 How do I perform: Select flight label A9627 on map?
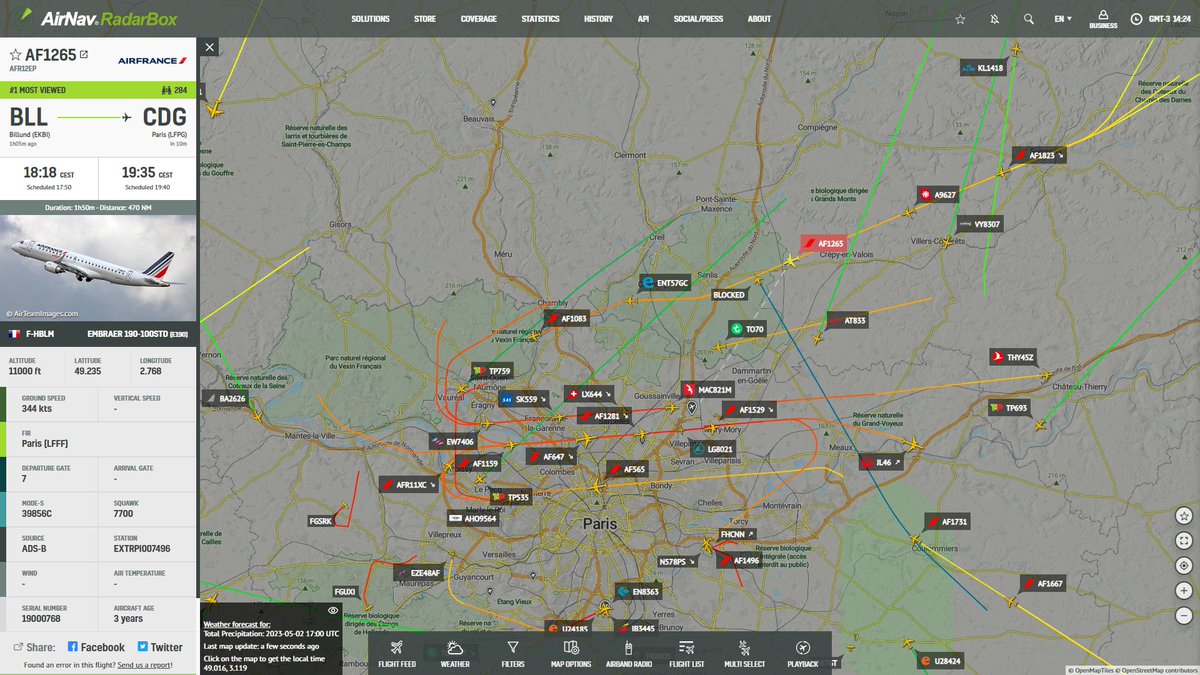938,194
